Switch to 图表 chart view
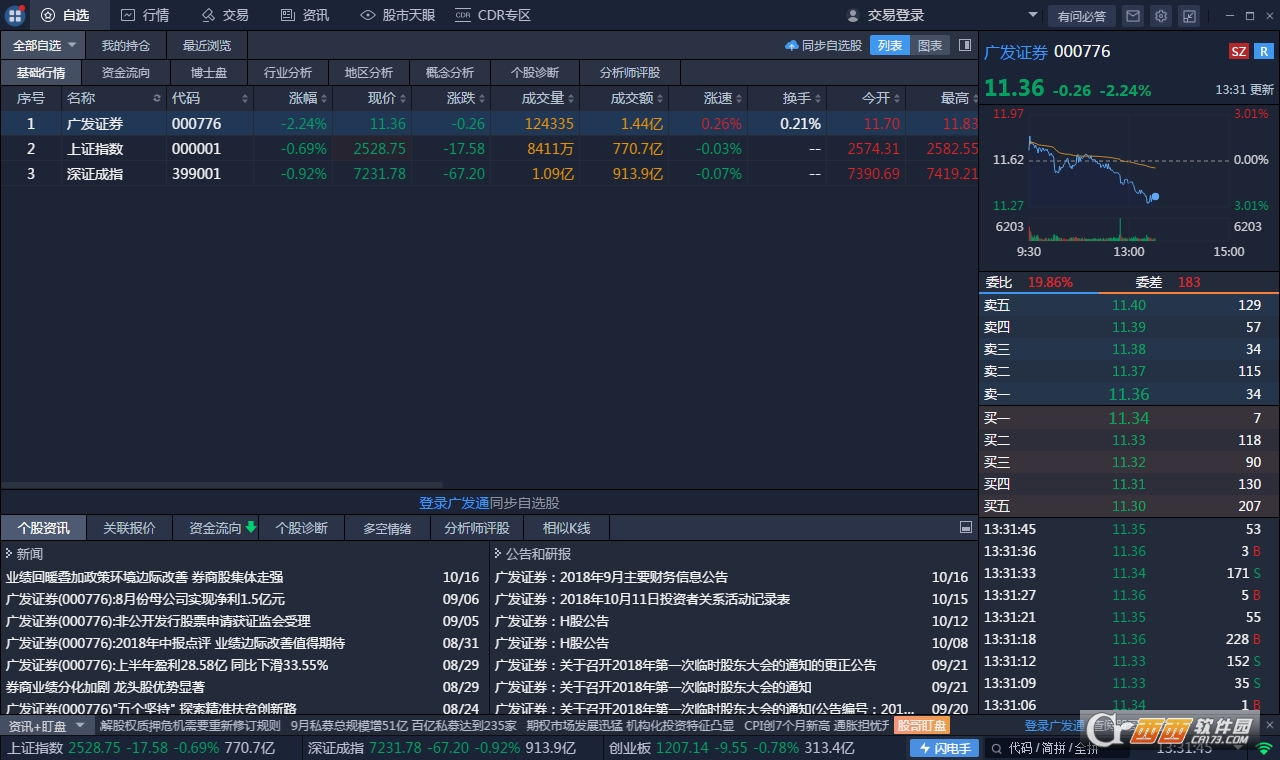Viewport: 1280px width, 760px height. click(930, 45)
